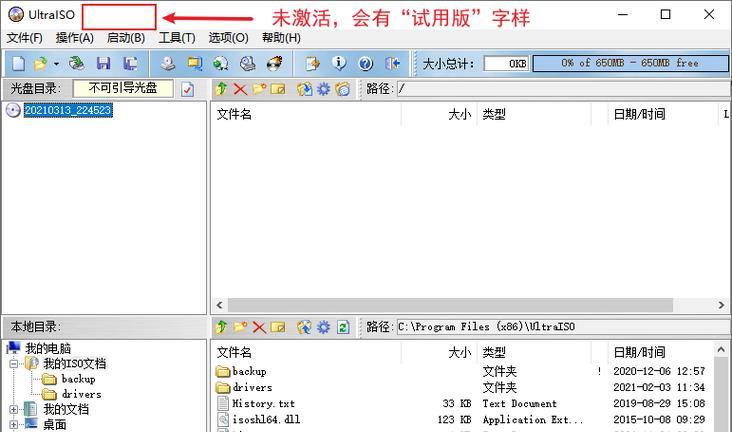Select the drivers folder in local tree
This screenshot has width=732, height=432.
point(81,394)
